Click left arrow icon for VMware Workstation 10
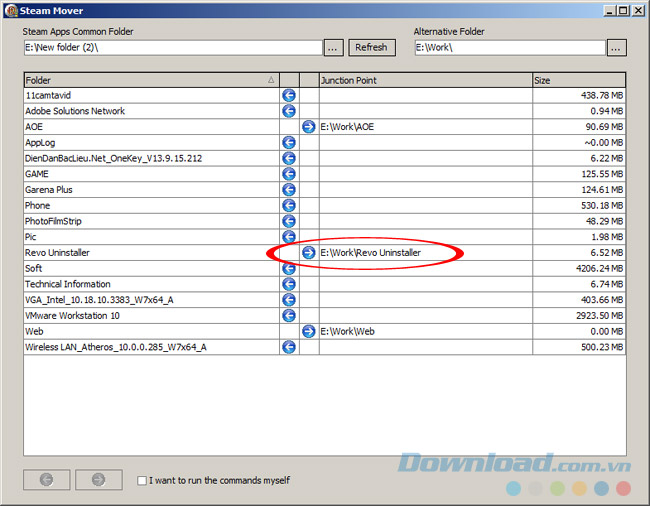 click(x=289, y=315)
